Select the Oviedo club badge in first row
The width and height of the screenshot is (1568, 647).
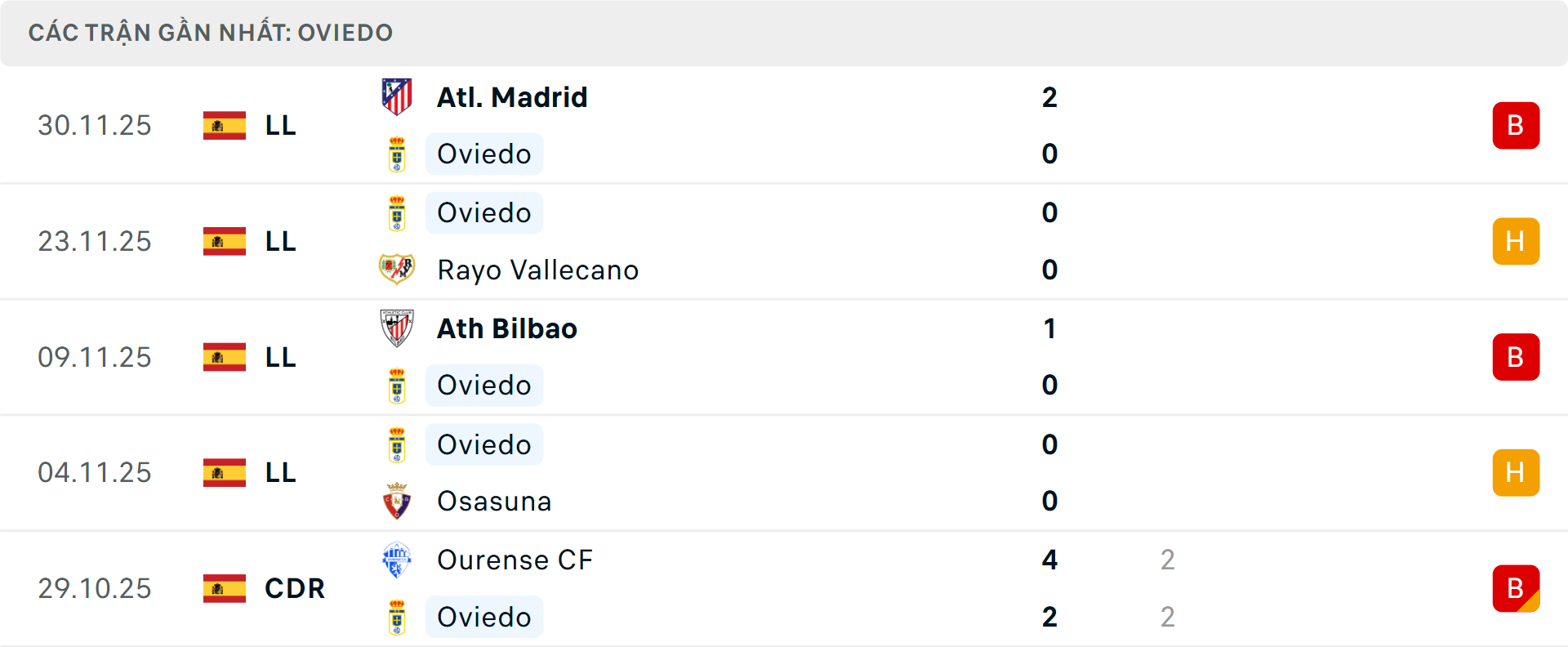pos(397,154)
